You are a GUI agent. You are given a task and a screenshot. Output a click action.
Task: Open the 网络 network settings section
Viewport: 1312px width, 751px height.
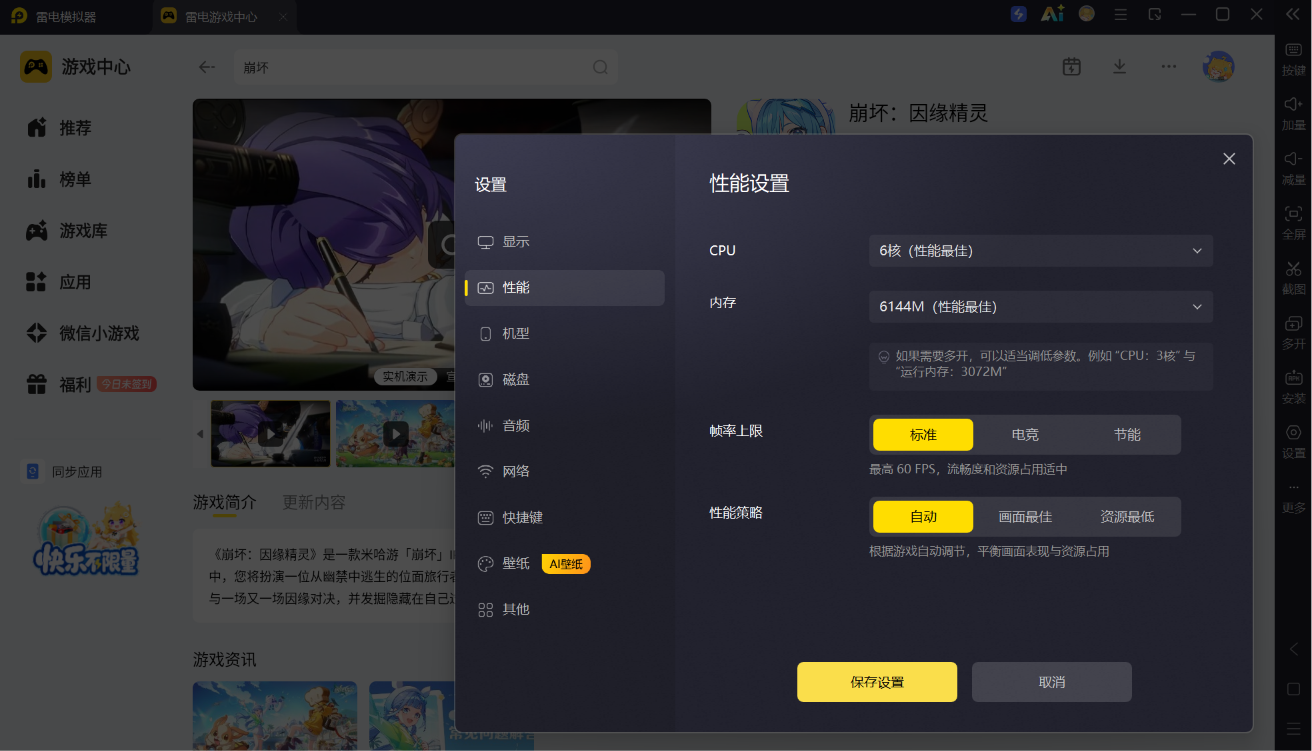[565, 472]
